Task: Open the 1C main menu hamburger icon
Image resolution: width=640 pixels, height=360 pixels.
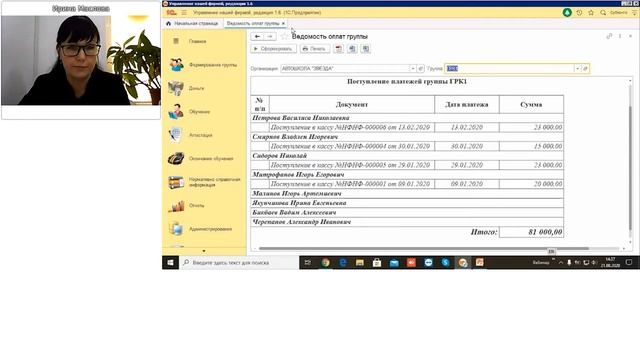Action: [x=184, y=13]
